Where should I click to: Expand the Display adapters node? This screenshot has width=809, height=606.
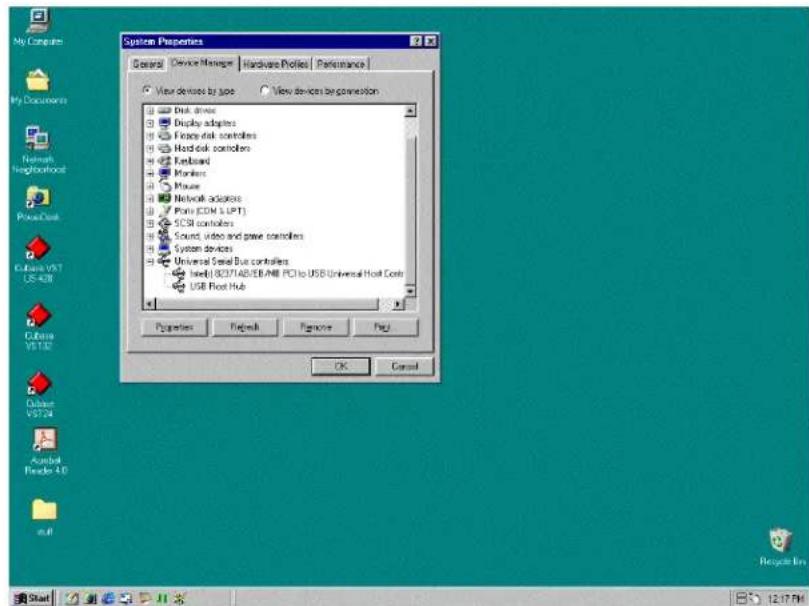(x=150, y=123)
